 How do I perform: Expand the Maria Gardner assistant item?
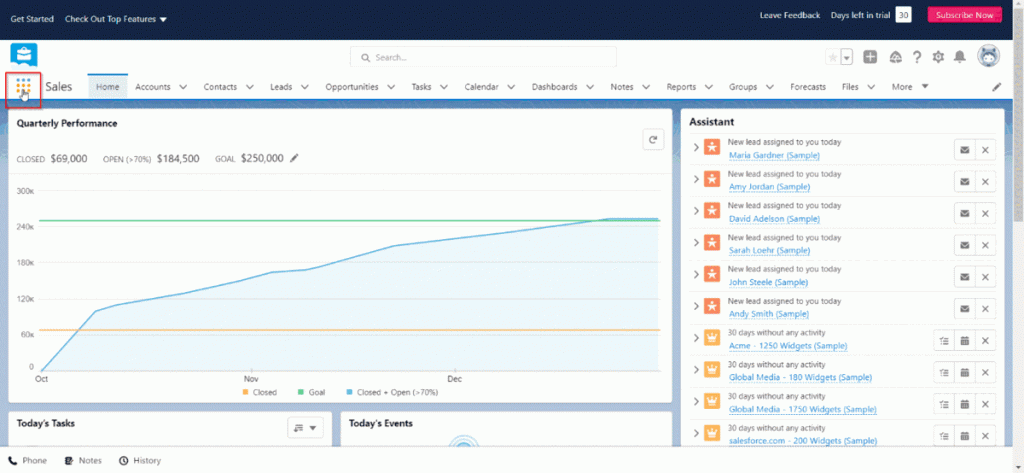696,149
